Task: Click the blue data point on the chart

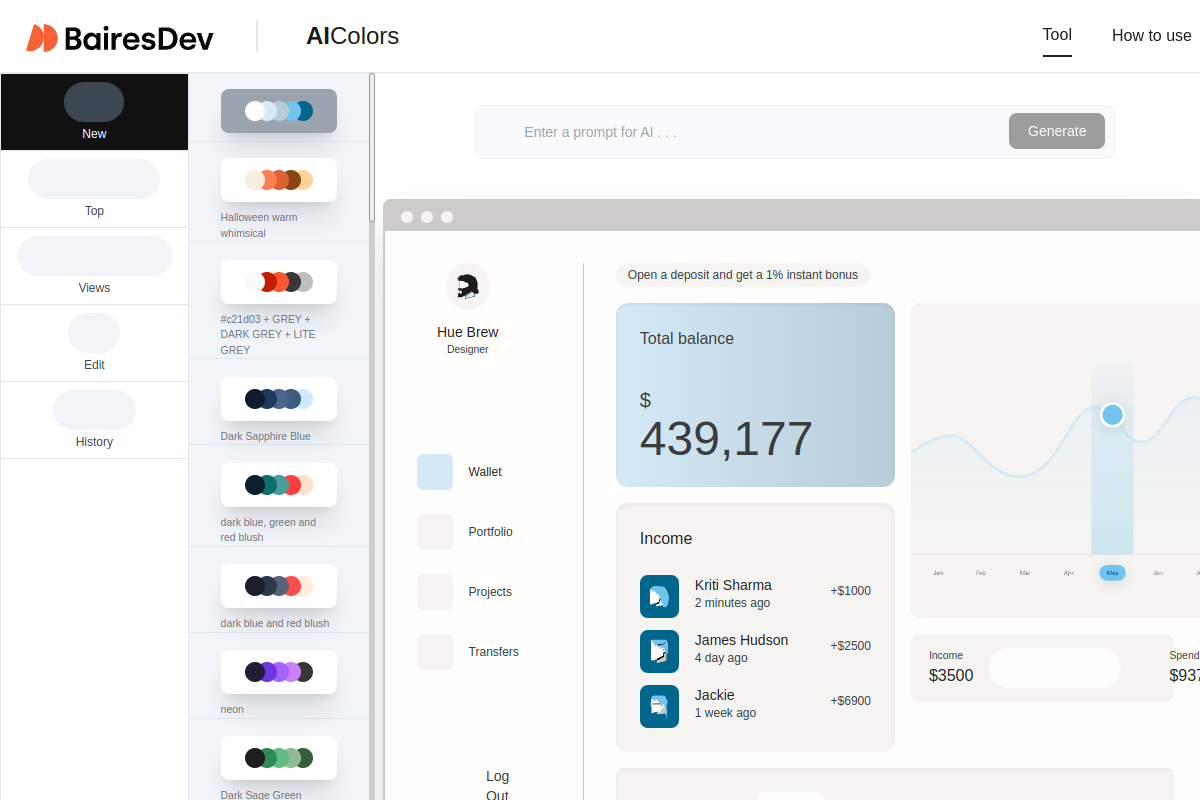Action: [x=1112, y=415]
